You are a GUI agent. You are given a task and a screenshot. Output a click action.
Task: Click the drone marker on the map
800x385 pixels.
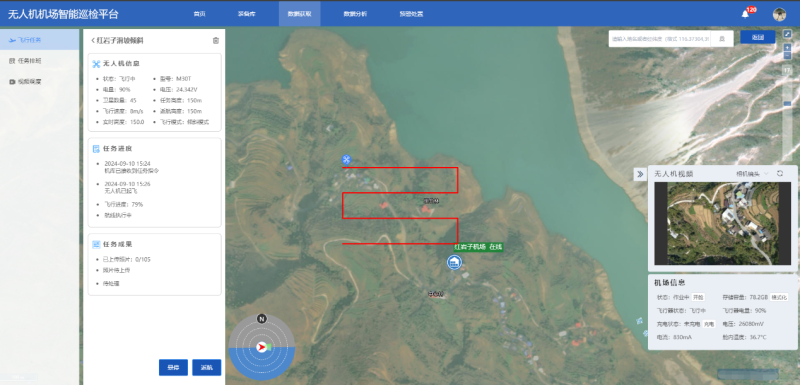pyautogui.click(x=347, y=160)
